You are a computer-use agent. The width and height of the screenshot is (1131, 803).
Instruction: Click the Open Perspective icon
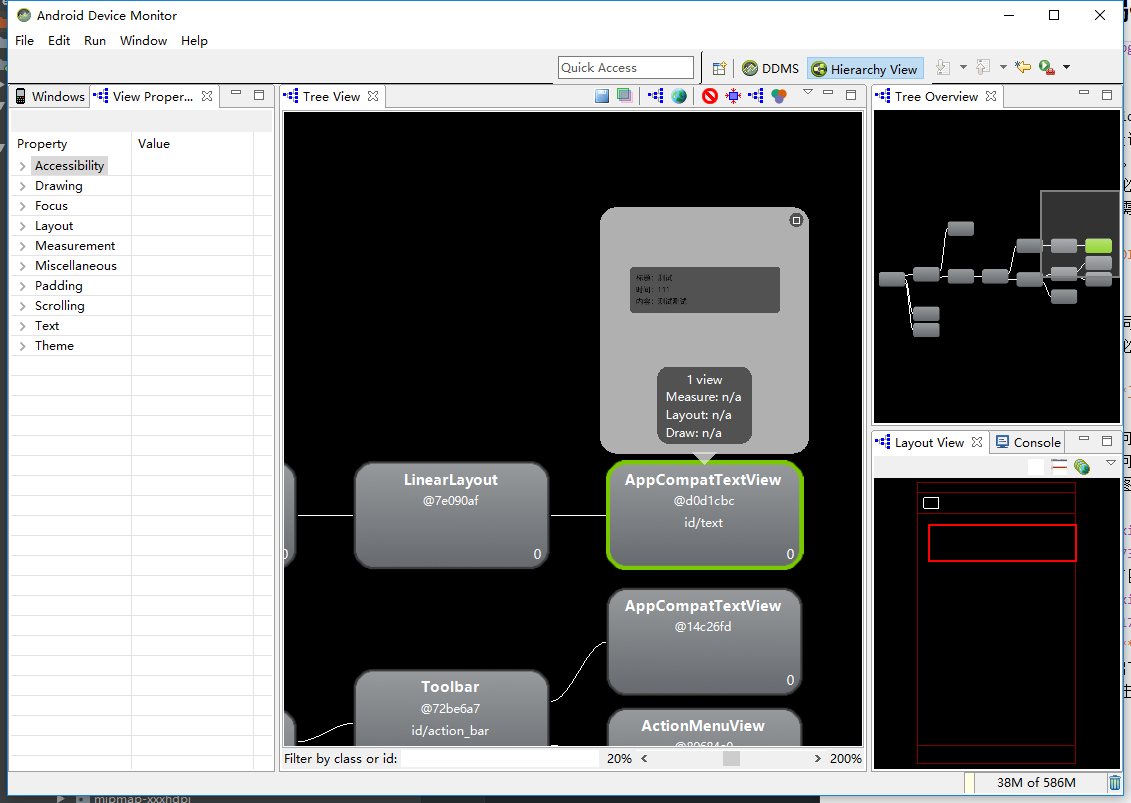point(719,68)
